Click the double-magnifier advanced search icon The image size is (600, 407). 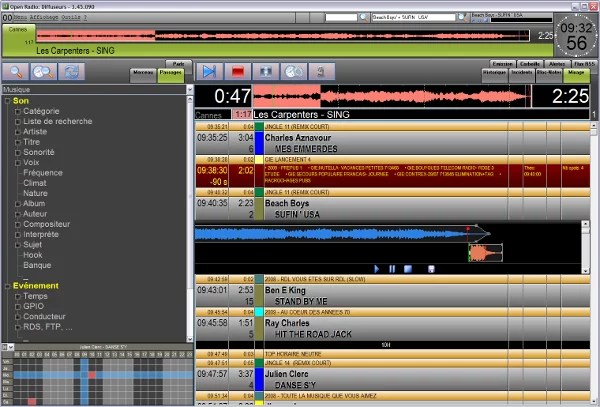click(43, 71)
